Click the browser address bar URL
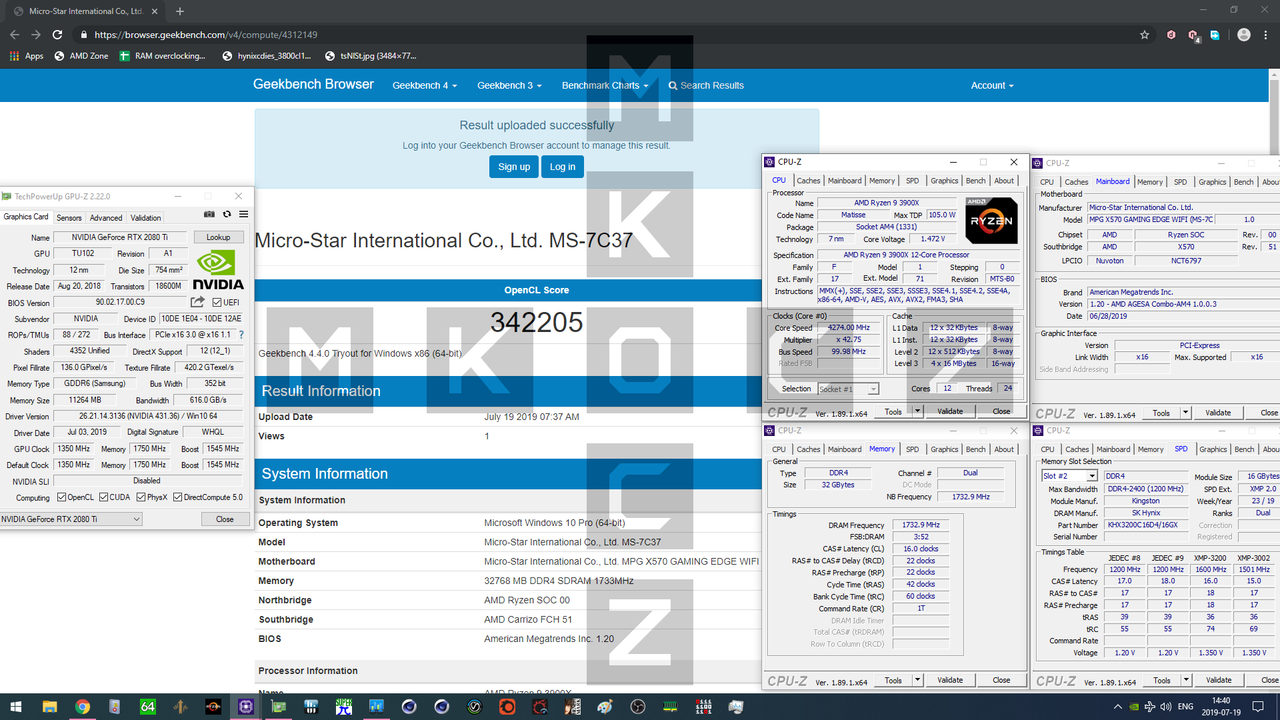Image resolution: width=1280 pixels, height=720 pixels. click(x=206, y=35)
